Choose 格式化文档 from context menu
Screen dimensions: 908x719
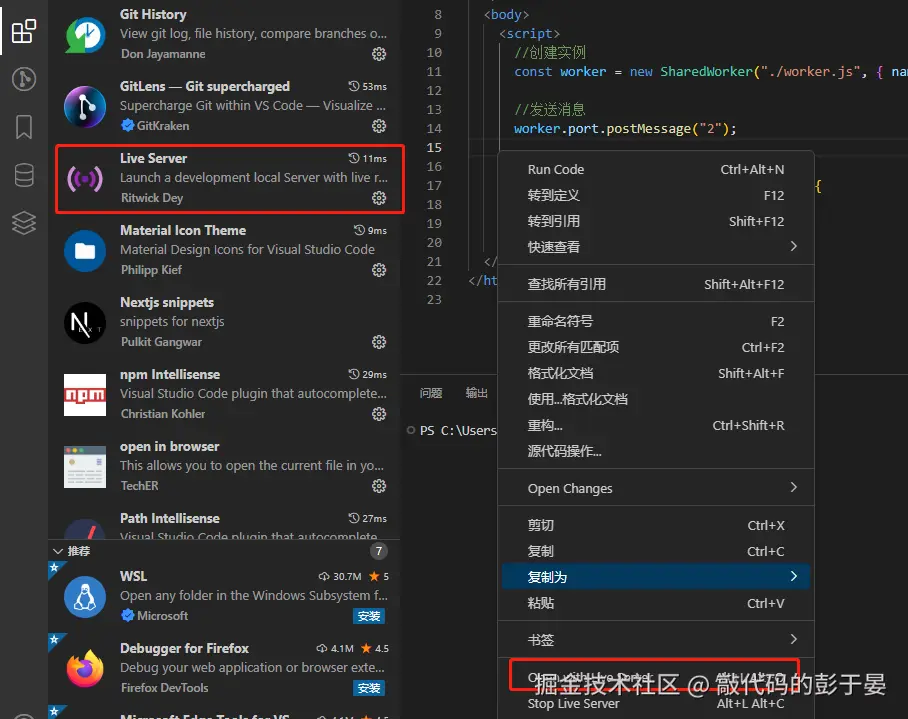coord(656,373)
